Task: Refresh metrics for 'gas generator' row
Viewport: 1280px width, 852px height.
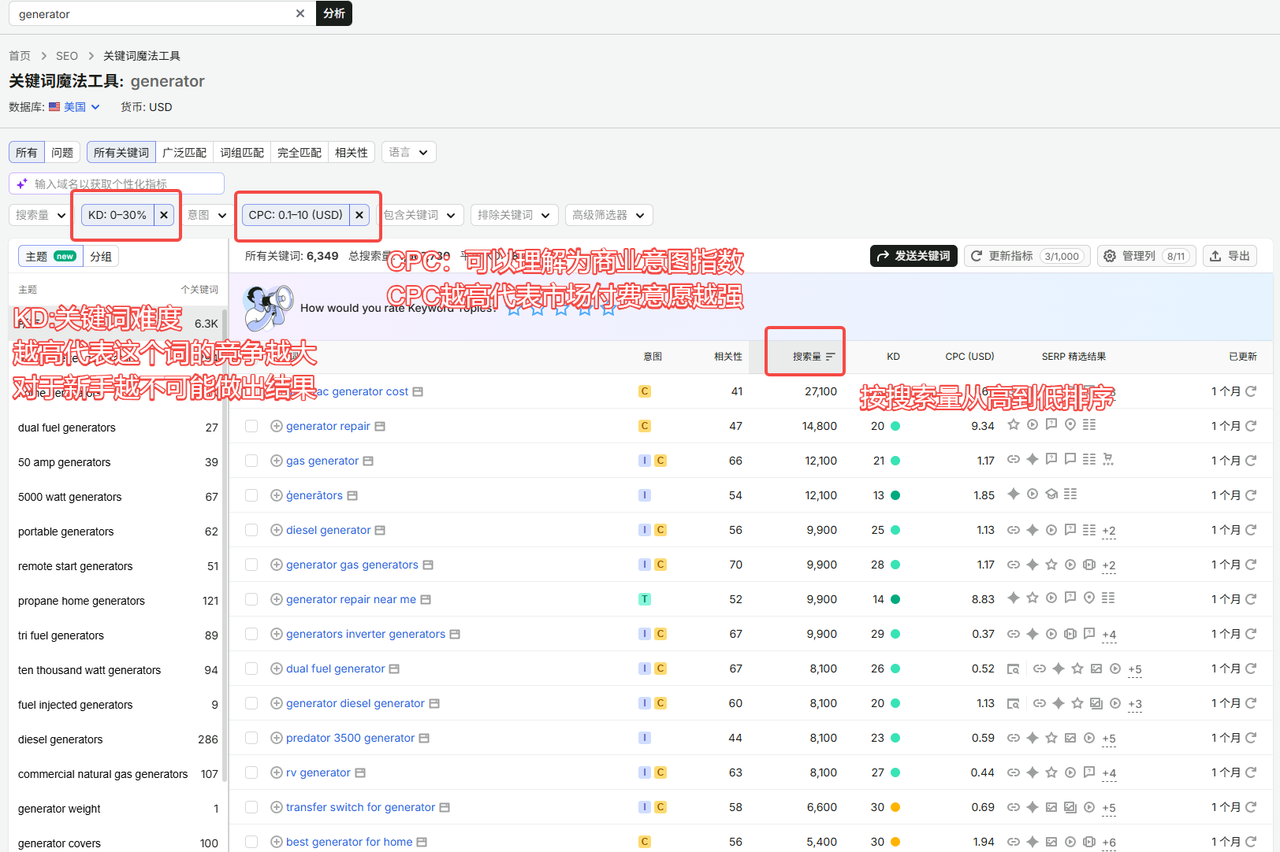Action: point(1251,461)
